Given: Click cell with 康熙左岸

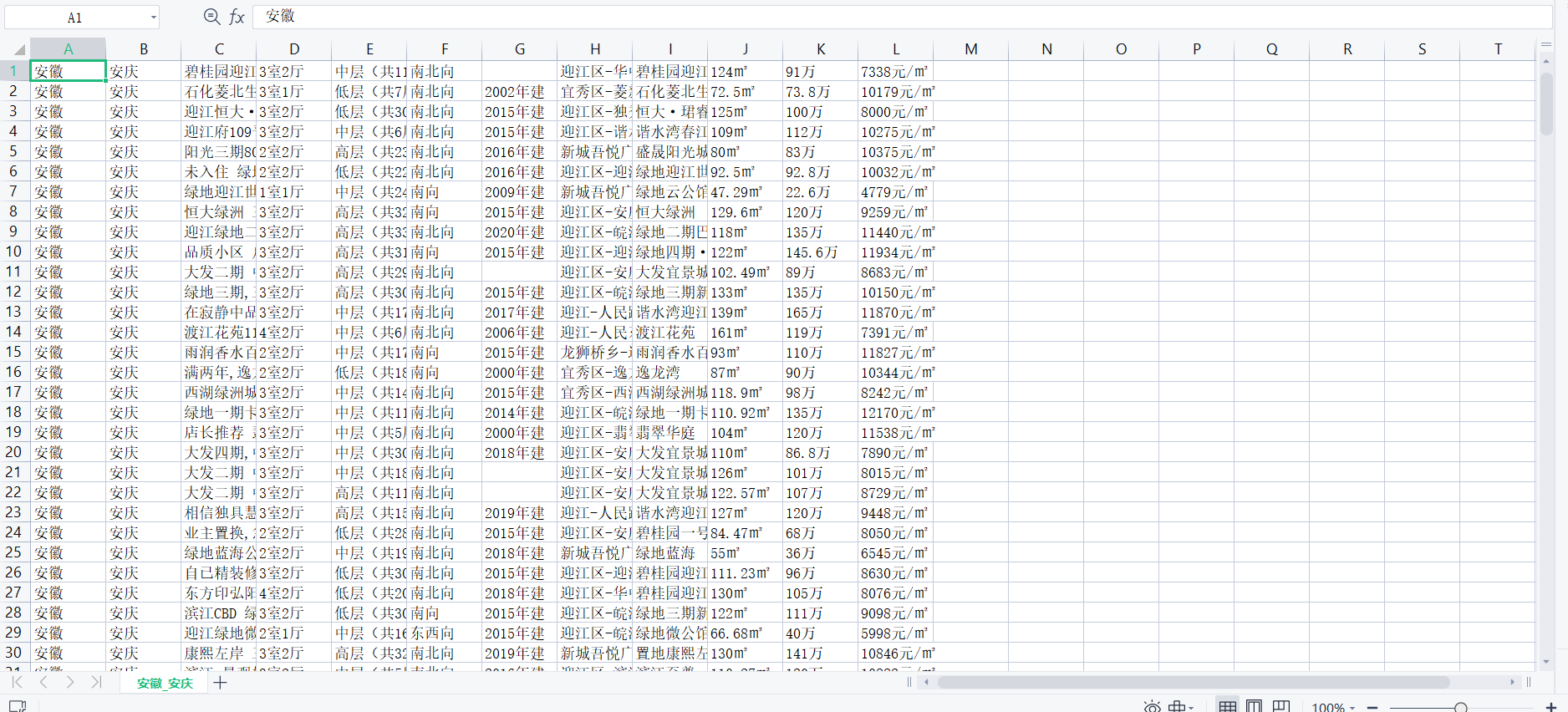Looking at the screenshot, I should [x=219, y=653].
